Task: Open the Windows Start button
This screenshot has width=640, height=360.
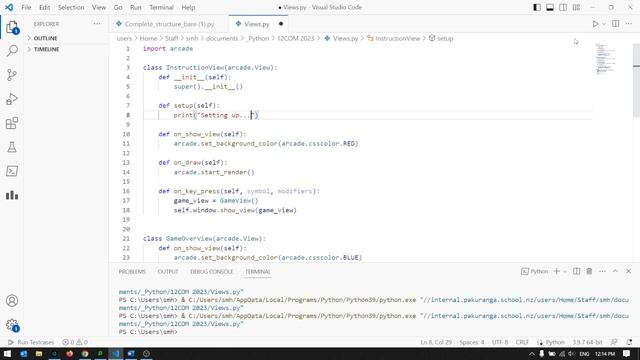Action: [x=7, y=354]
